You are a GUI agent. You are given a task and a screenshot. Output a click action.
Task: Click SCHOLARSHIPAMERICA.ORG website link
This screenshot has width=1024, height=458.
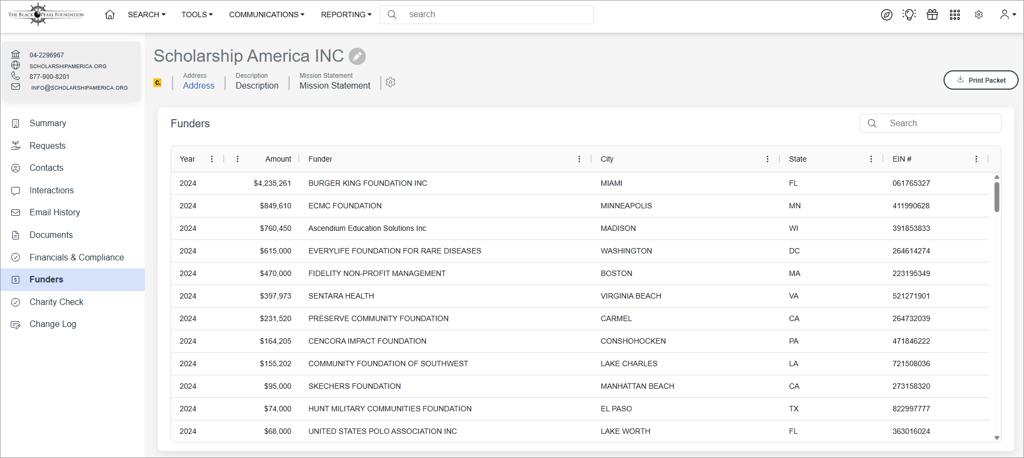pyautogui.click(x=68, y=66)
